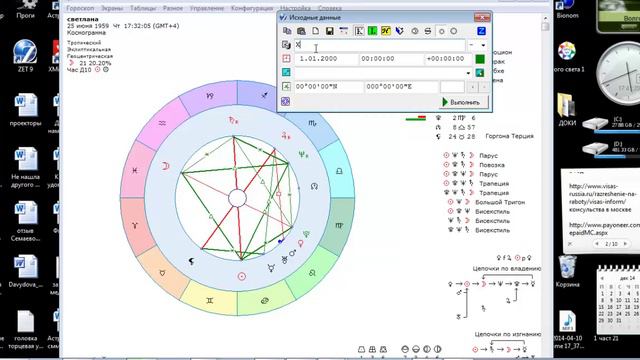Select the small circle option in dialog toolbar
Image resolution: width=640 pixels, height=360 pixels.
pyautogui.click(x=441, y=31)
